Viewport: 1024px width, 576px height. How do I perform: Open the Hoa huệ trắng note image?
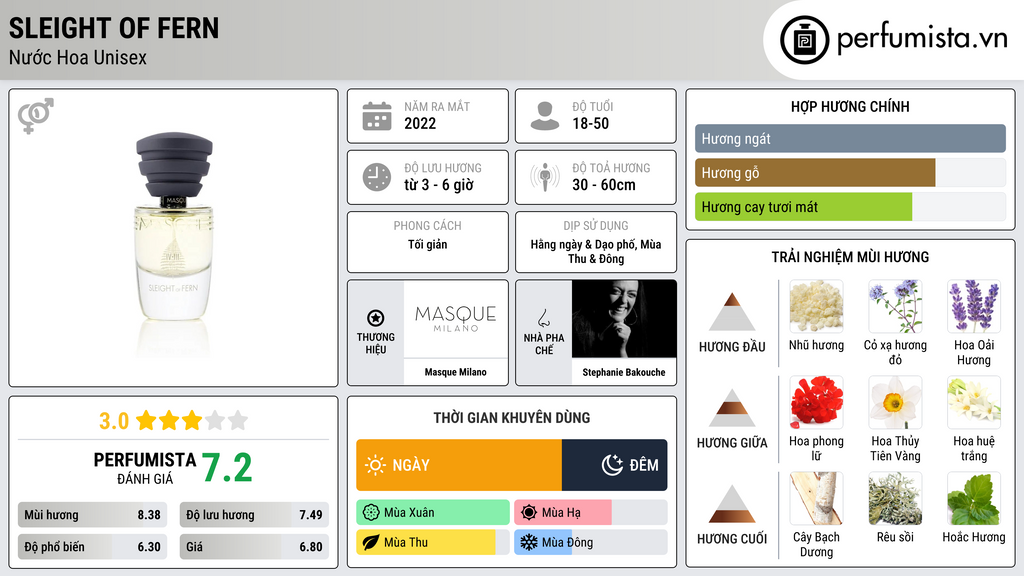[x=974, y=402]
